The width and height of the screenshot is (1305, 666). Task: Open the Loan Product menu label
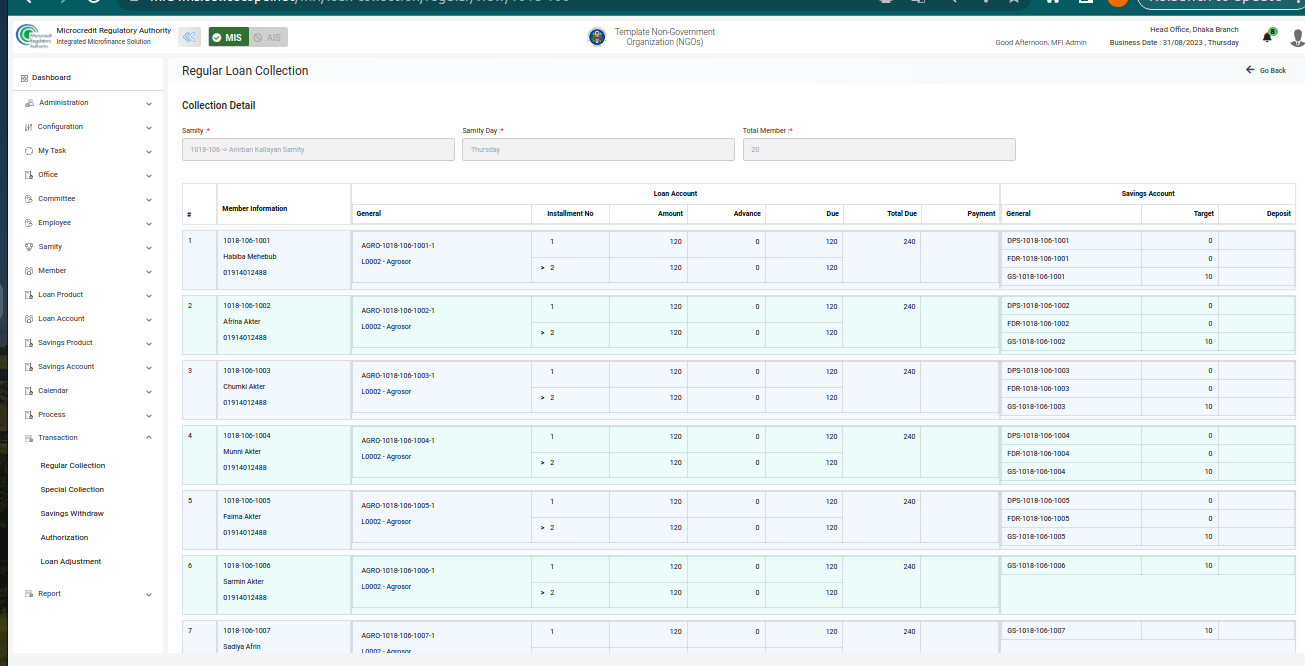[x=61, y=295]
